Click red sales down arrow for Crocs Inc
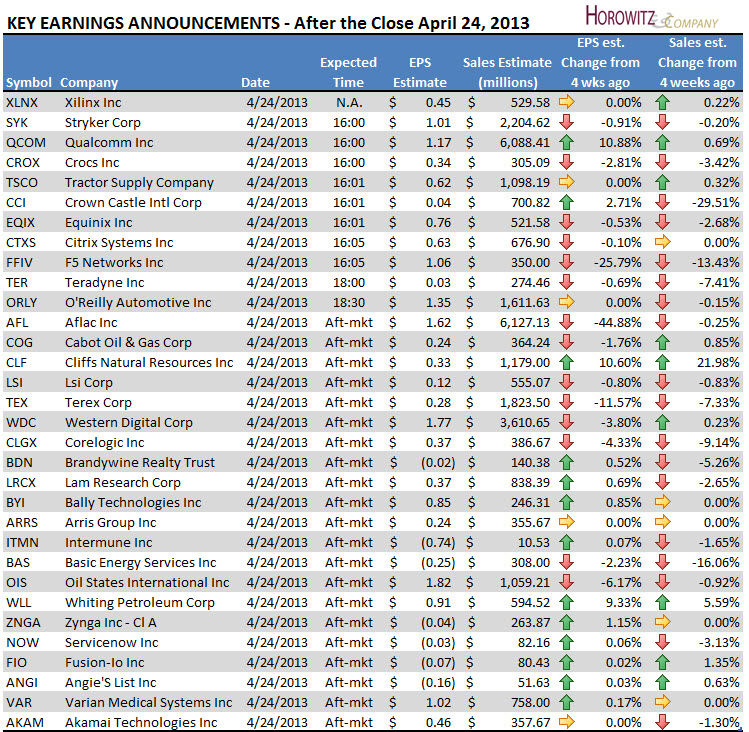 coord(663,162)
